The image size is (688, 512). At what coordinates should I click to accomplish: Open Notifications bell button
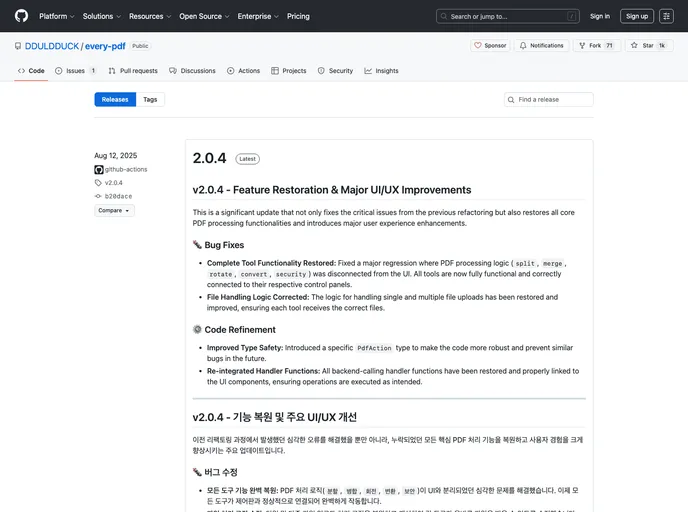pyautogui.click(x=541, y=46)
